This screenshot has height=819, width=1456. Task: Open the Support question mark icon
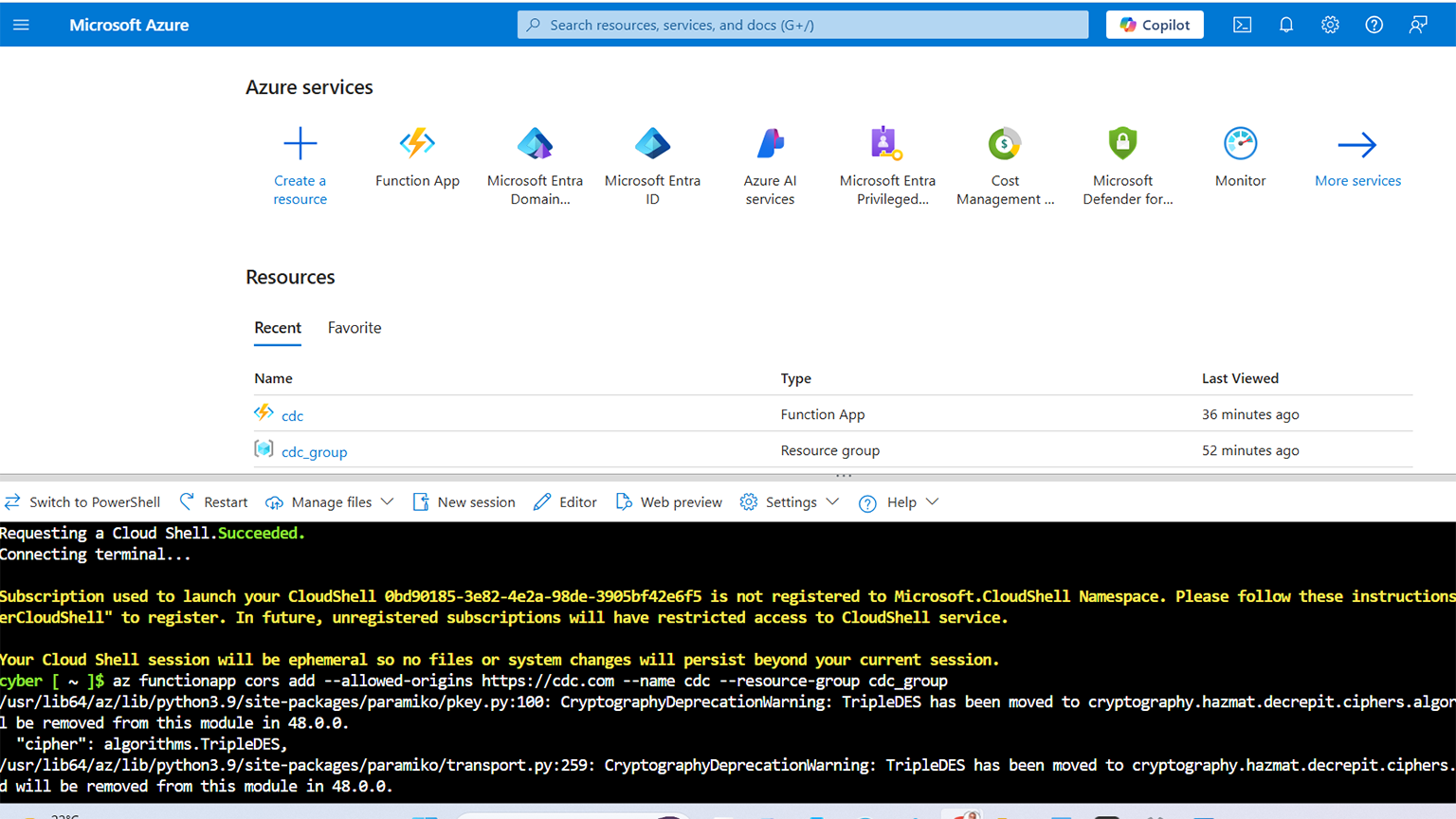[x=1374, y=25]
